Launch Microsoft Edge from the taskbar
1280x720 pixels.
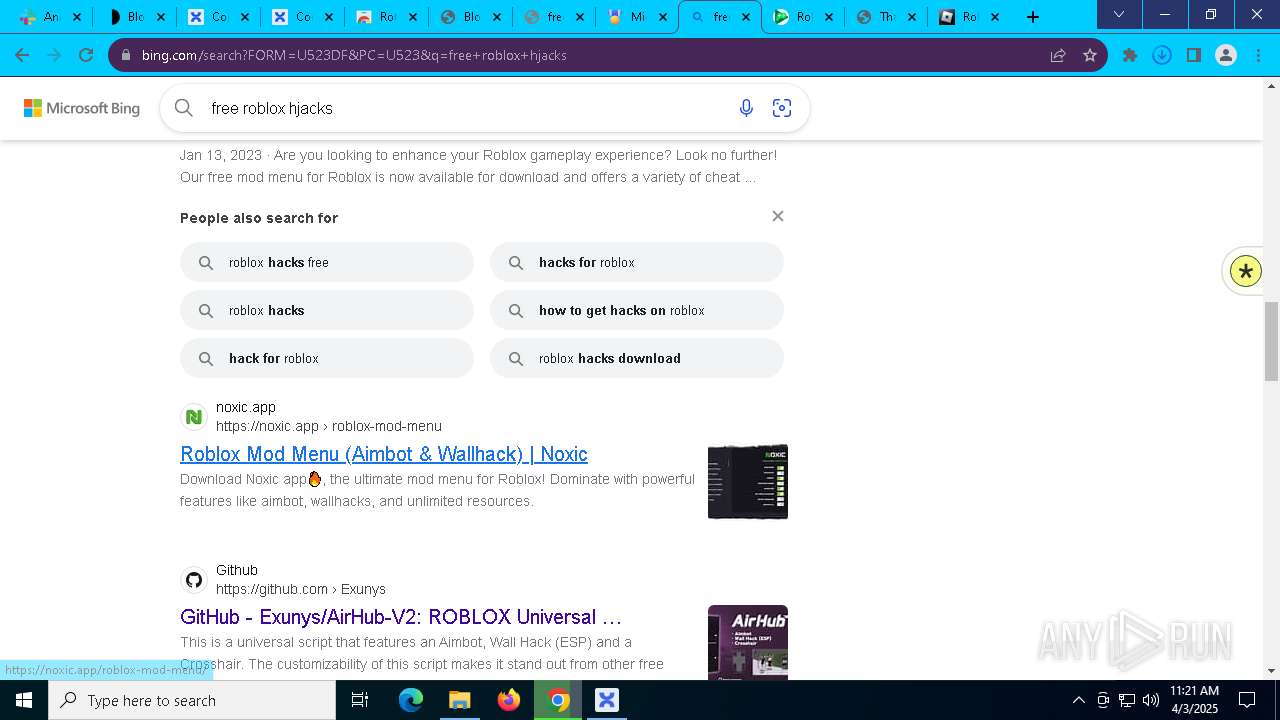click(x=411, y=700)
